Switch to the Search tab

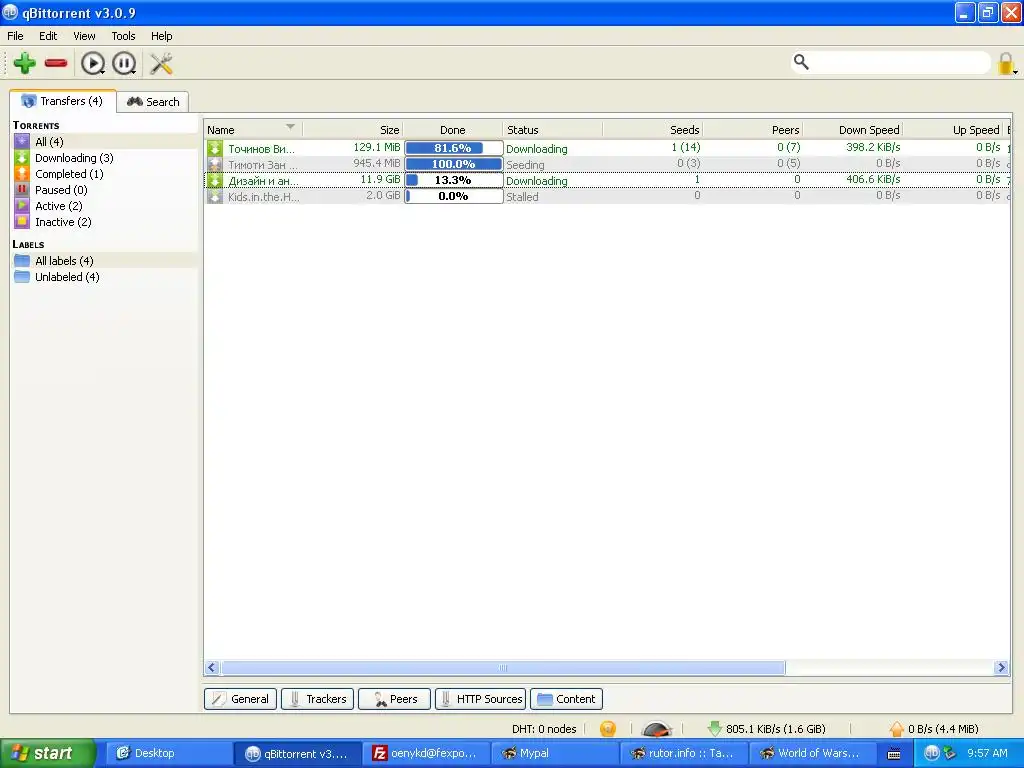click(153, 102)
